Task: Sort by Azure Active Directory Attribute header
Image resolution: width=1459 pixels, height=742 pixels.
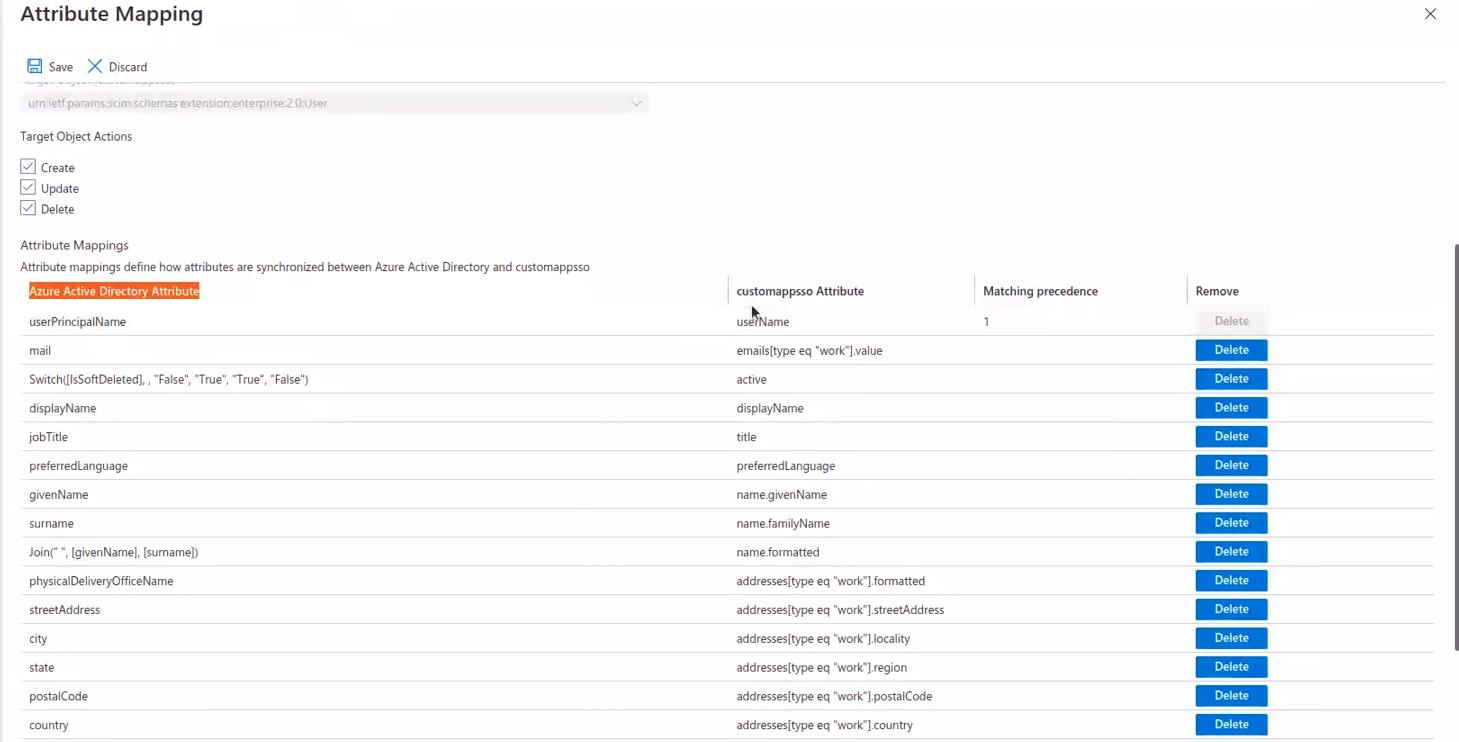Action: [x=114, y=291]
